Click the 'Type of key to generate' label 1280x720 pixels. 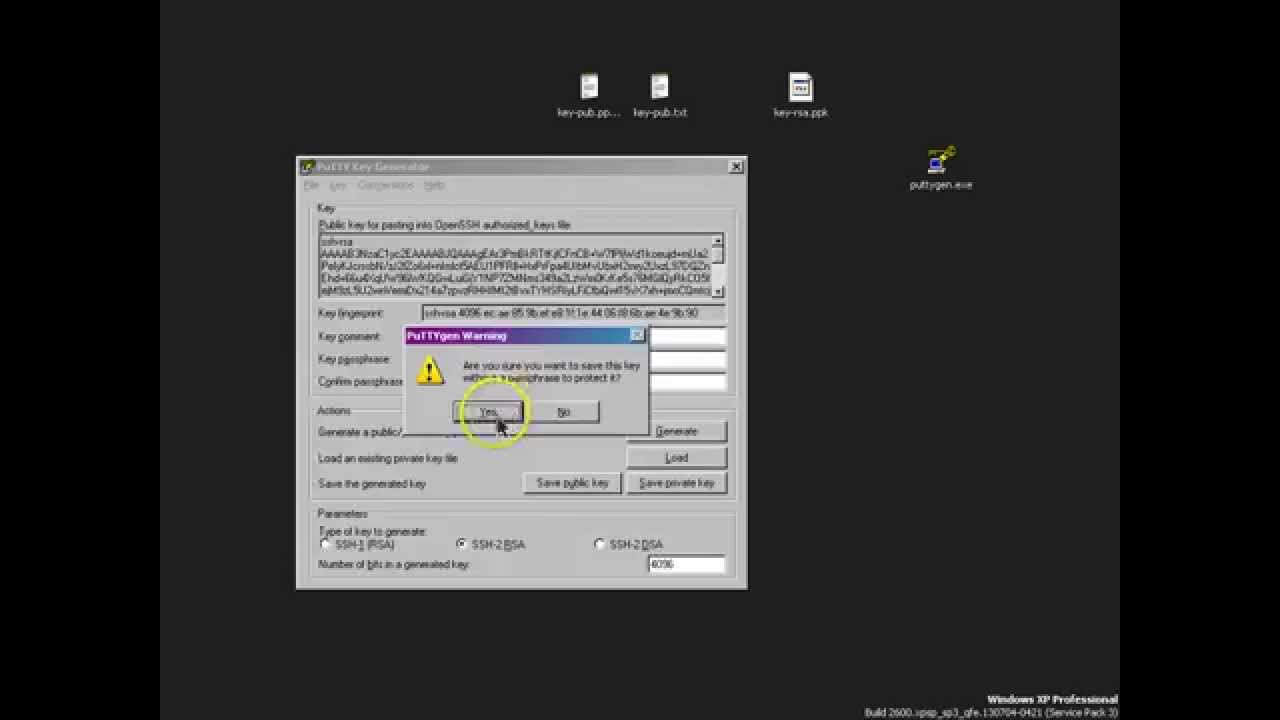[372, 531]
